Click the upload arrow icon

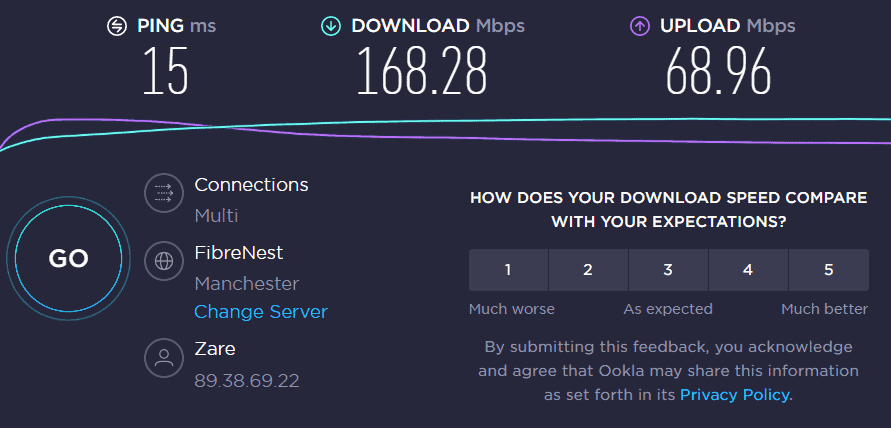pos(640,26)
